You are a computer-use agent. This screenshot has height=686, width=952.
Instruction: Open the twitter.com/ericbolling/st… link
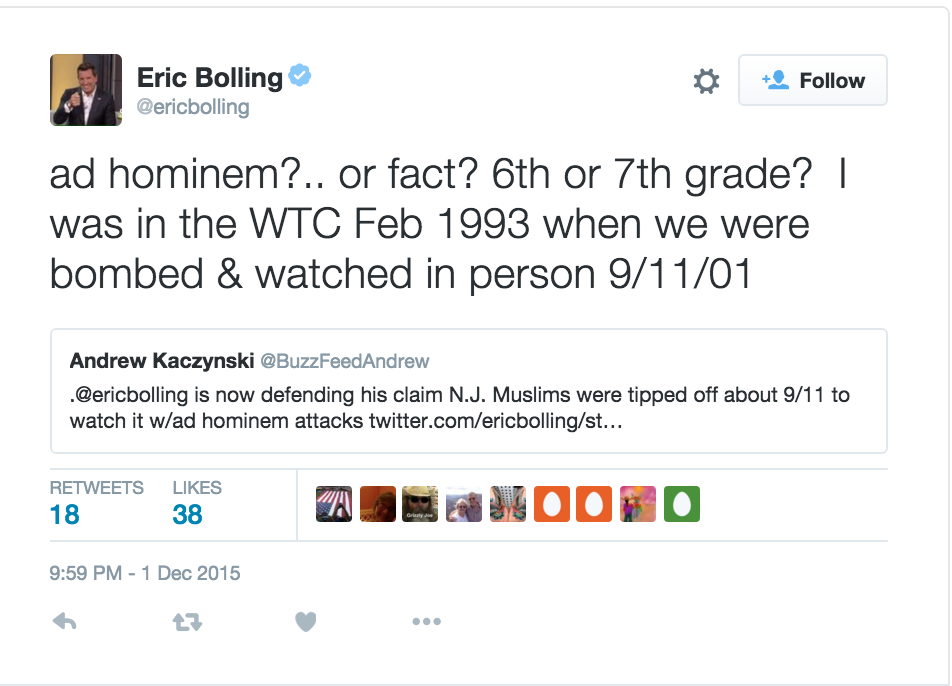click(495, 421)
